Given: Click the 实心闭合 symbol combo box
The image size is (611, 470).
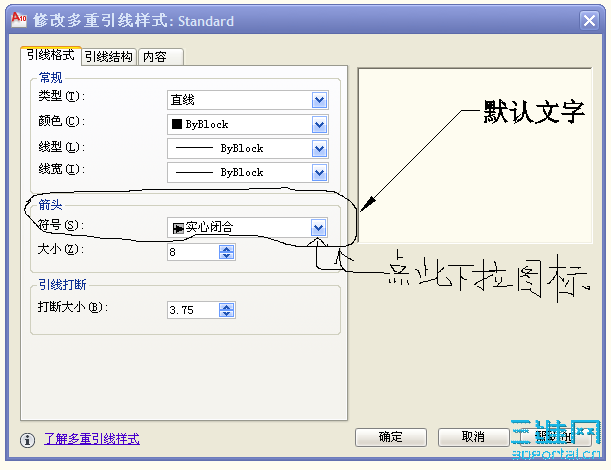Looking at the screenshot, I should click(x=247, y=228).
